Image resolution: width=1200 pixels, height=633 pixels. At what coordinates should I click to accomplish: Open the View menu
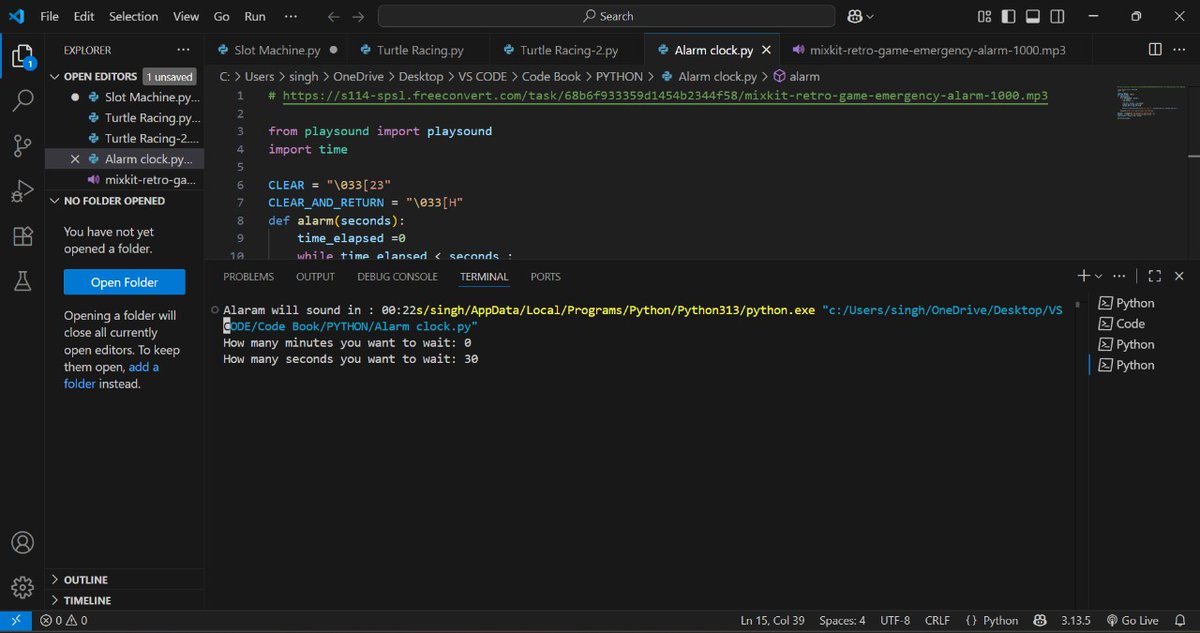click(x=186, y=16)
